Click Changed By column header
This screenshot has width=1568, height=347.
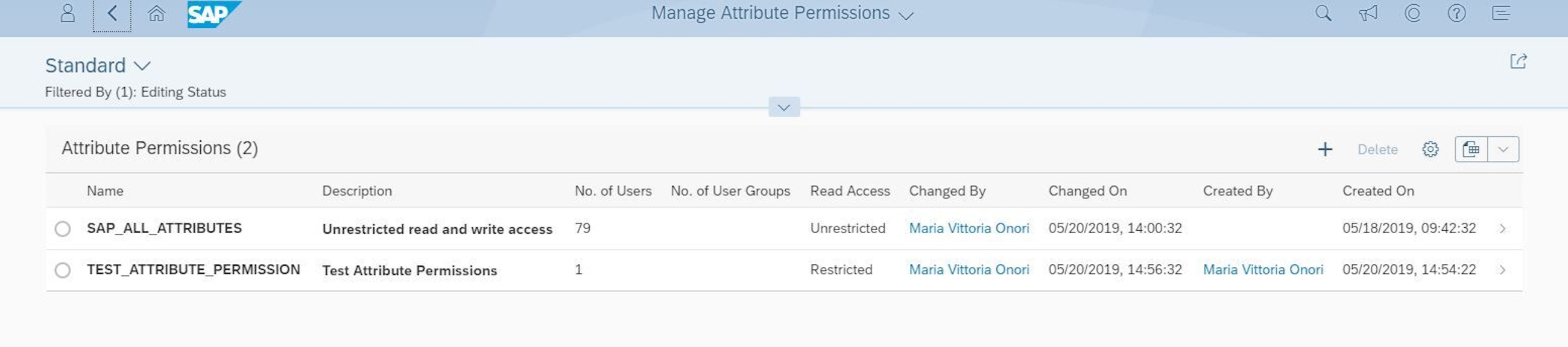tap(947, 191)
